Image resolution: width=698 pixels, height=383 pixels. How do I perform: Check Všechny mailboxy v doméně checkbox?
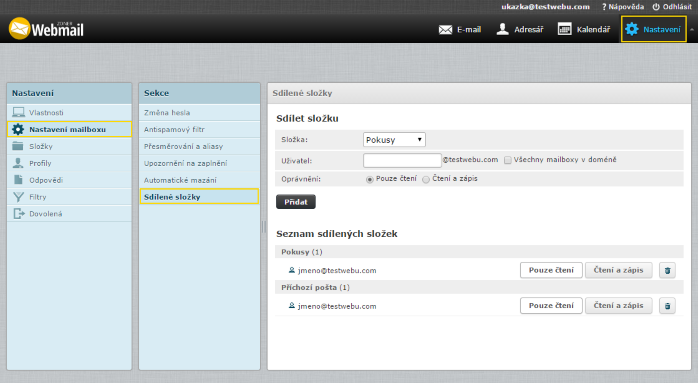[x=507, y=160]
